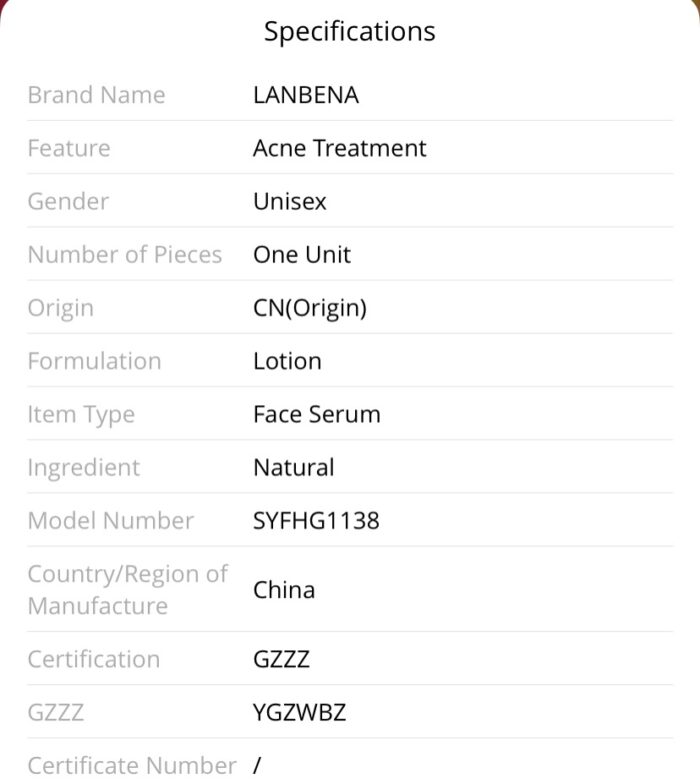Tap the CN(Origin) value

tap(310, 308)
